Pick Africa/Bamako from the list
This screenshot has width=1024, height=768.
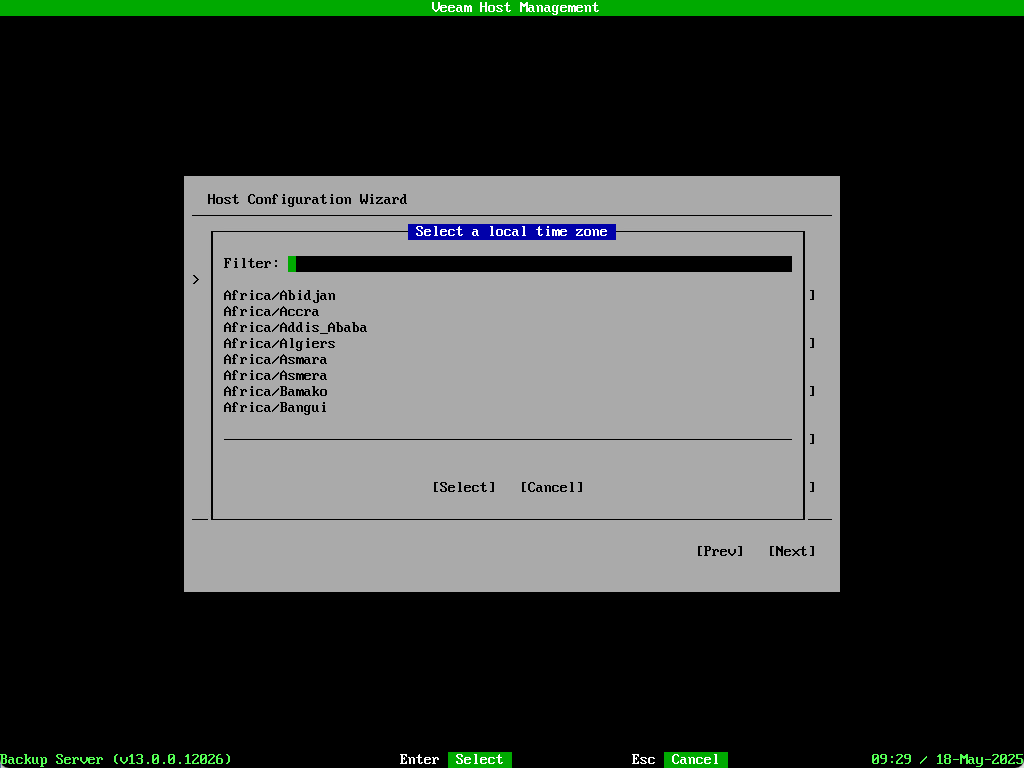click(275, 392)
